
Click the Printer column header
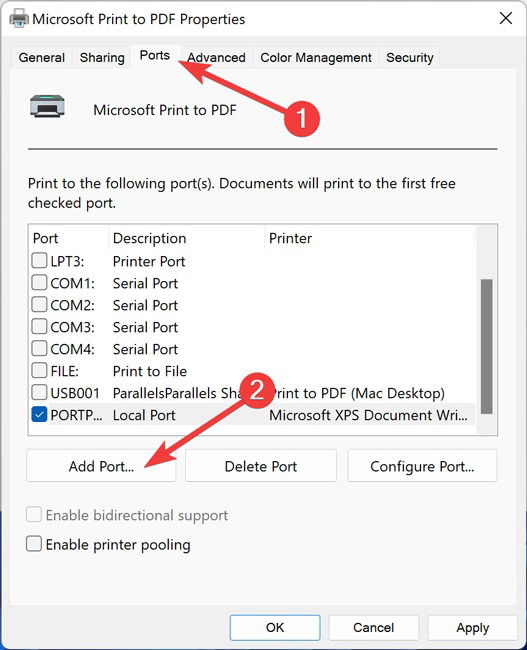[370, 238]
